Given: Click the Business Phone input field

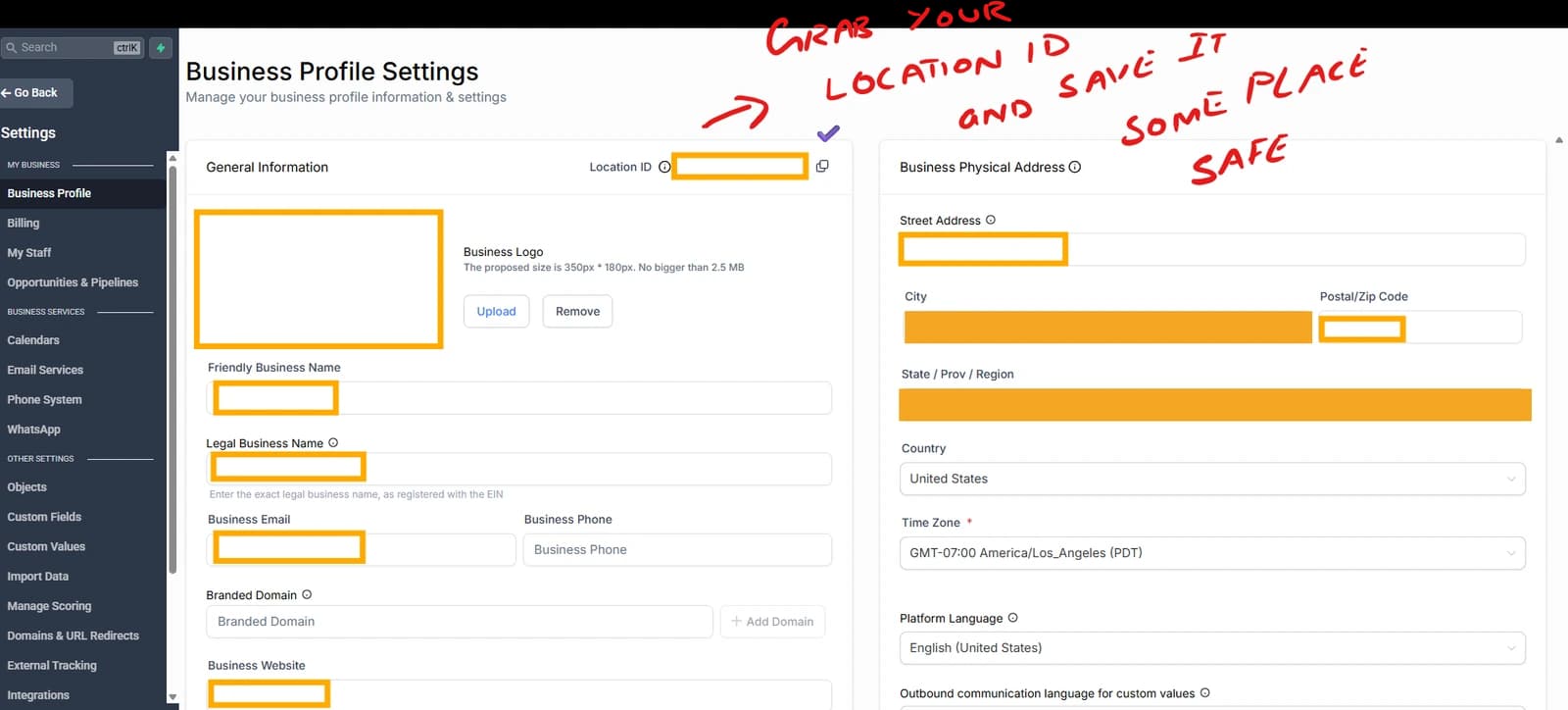Looking at the screenshot, I should (x=677, y=550).
